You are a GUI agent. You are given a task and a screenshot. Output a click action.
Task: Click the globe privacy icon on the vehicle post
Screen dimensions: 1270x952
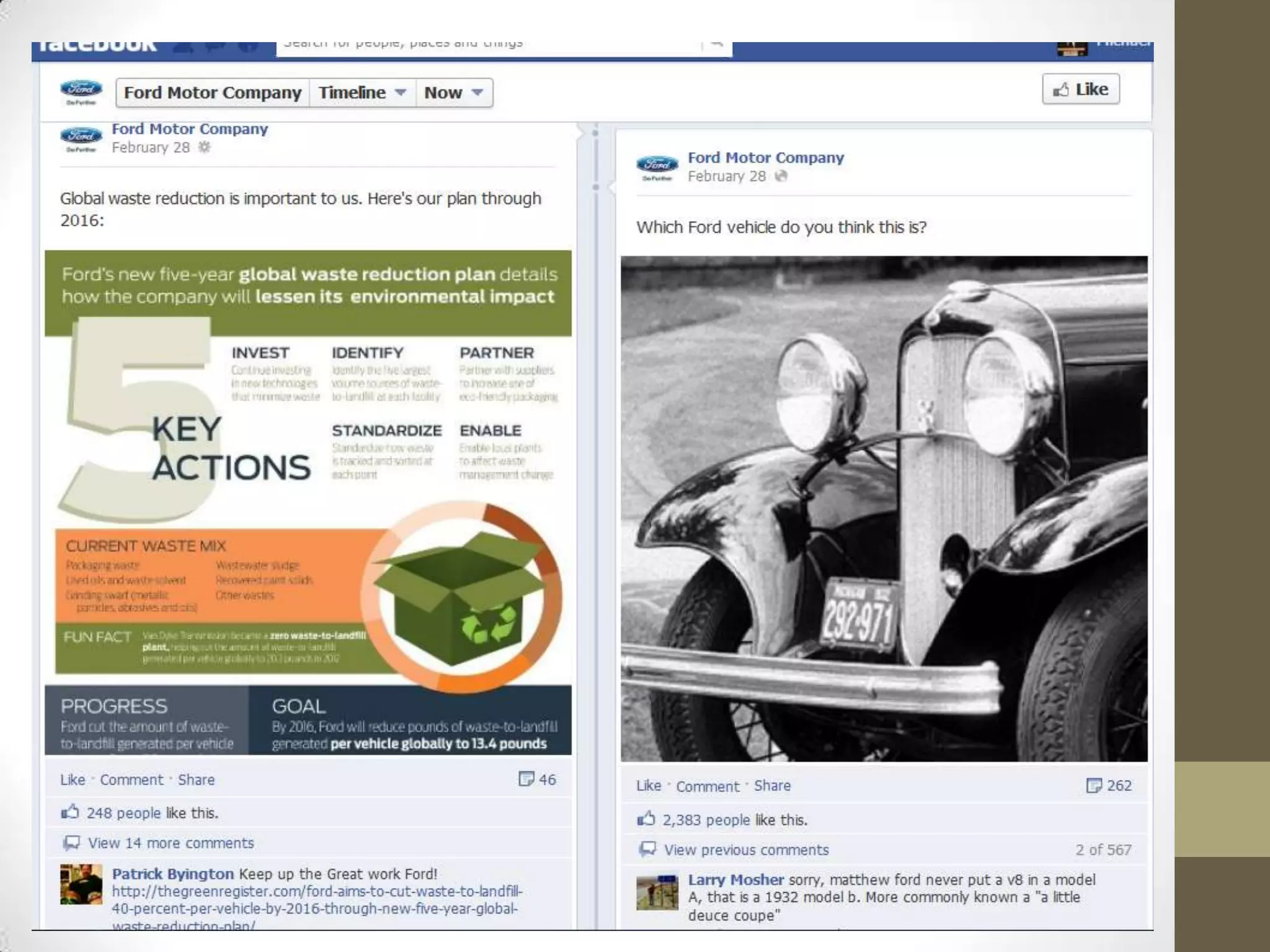pyautogui.click(x=781, y=176)
